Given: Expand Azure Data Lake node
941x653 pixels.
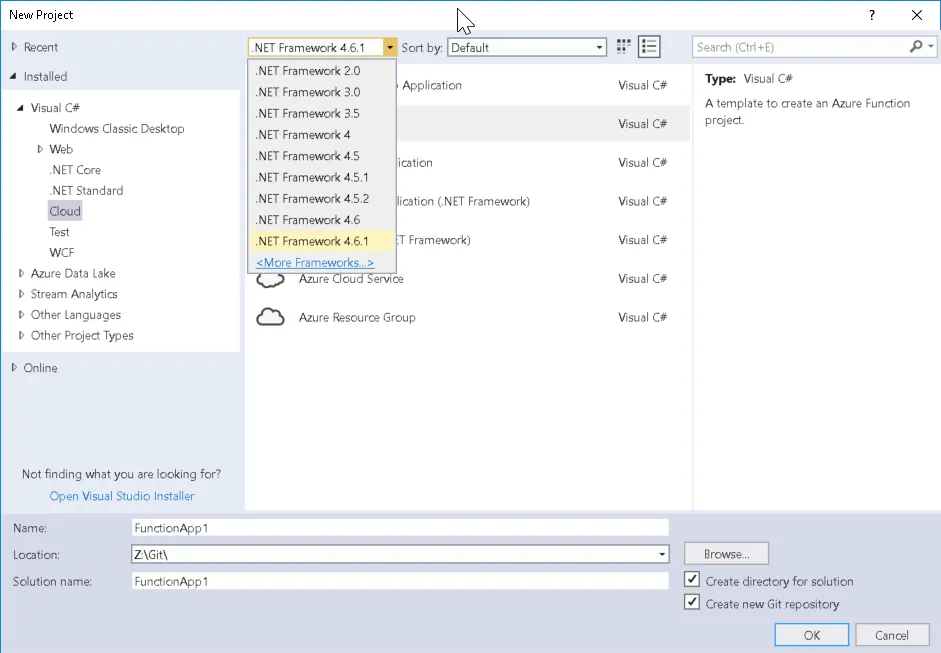Looking at the screenshot, I should point(21,273).
